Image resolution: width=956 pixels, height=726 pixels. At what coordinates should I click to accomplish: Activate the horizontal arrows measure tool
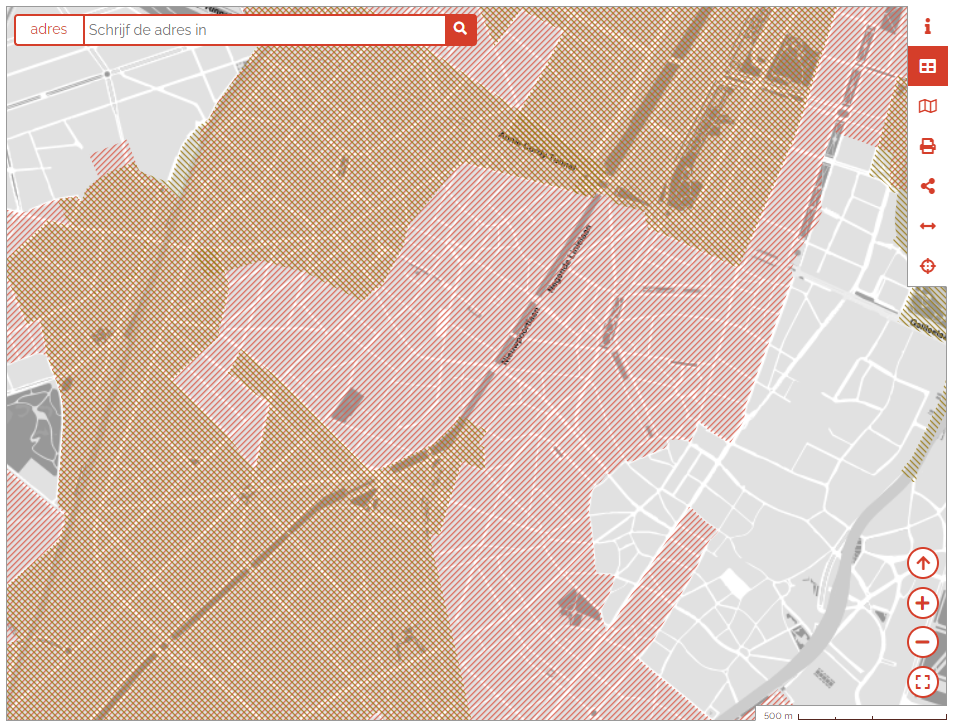[927, 226]
